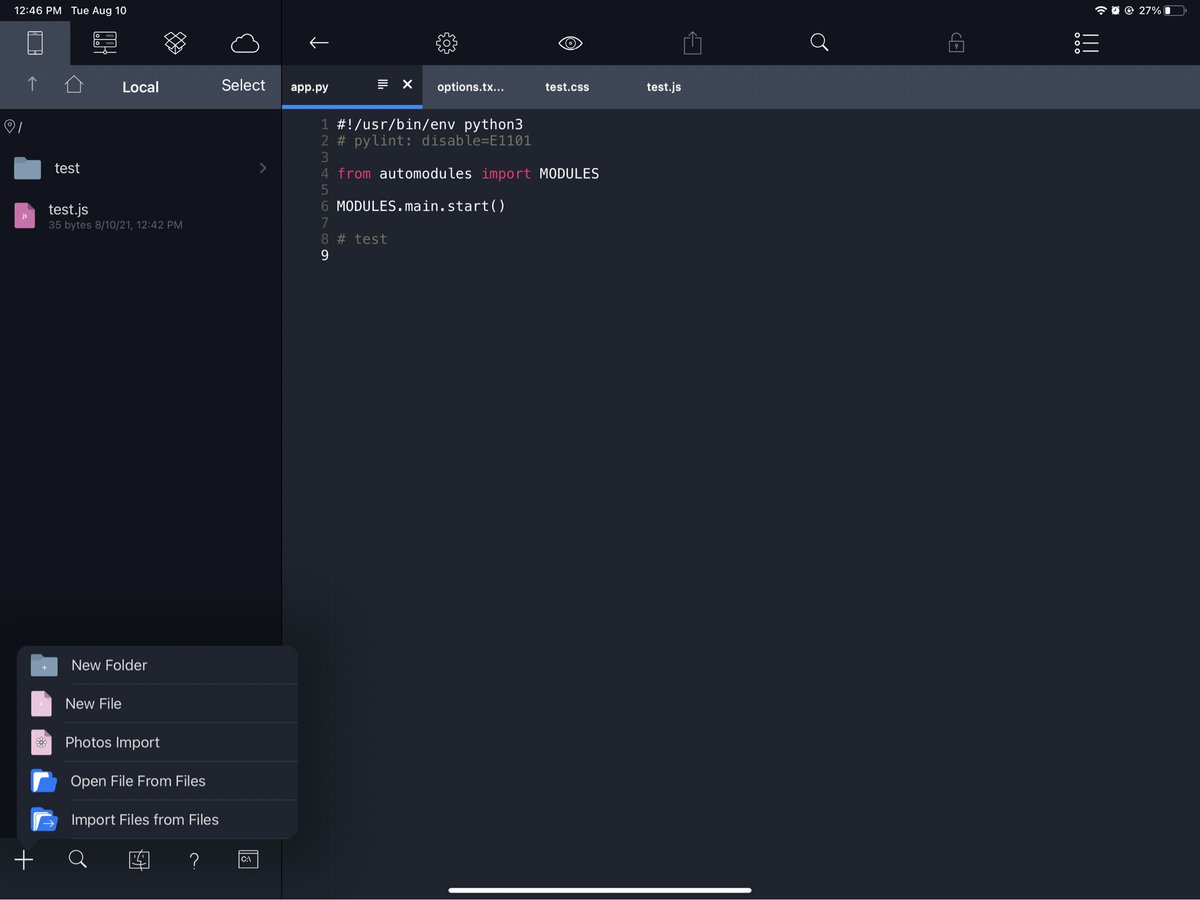Switch to the options.tx... tab
Viewport: 1200px width, 900px height.
[471, 87]
